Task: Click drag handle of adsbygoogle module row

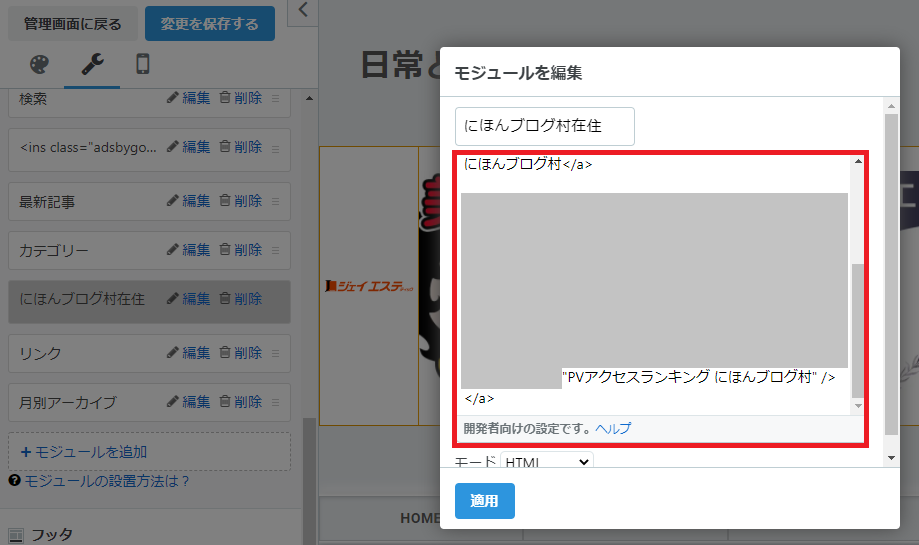Action: (275, 149)
